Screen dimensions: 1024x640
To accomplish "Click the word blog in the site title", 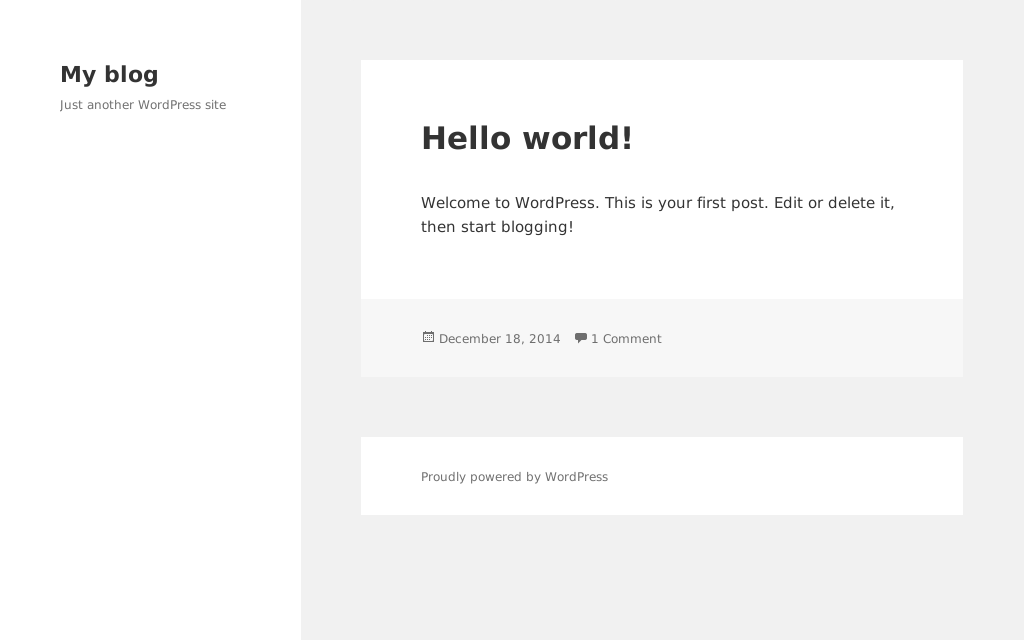I will [x=131, y=75].
